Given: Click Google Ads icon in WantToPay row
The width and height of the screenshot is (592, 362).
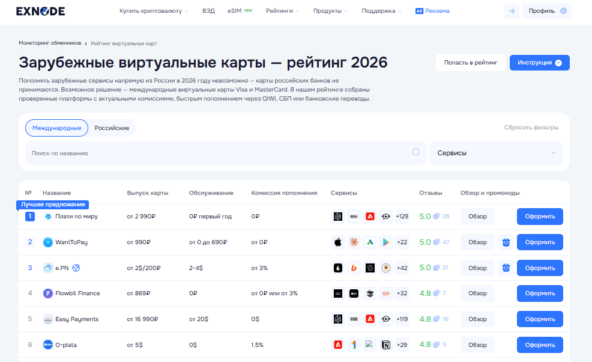Looking at the screenshot, I should pos(370,242).
